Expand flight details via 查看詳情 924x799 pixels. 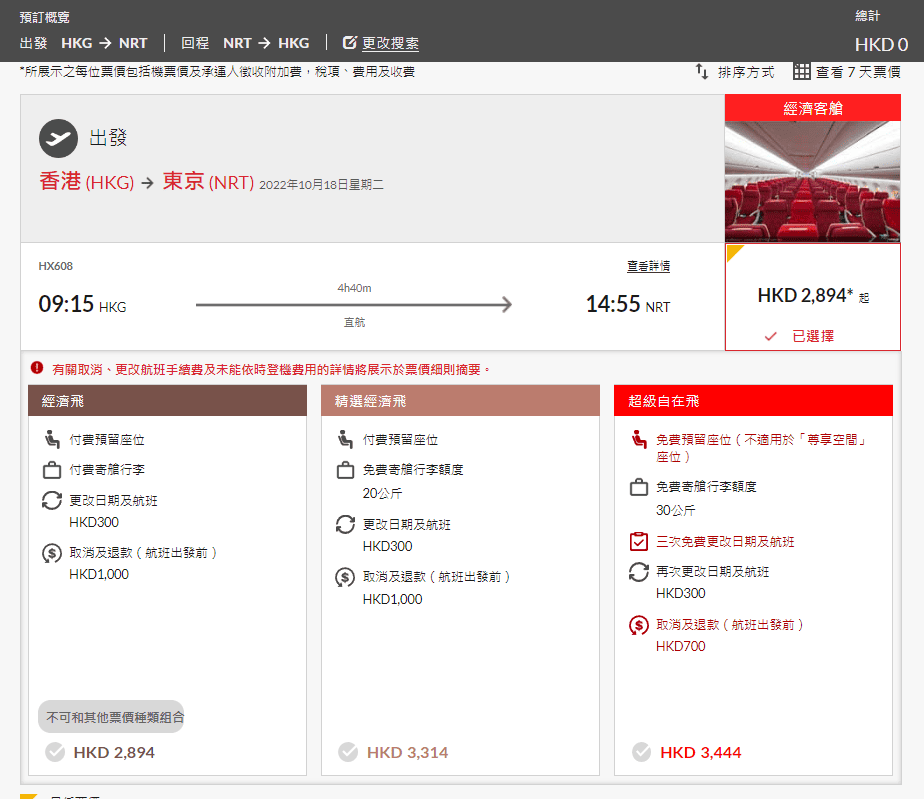(648, 267)
